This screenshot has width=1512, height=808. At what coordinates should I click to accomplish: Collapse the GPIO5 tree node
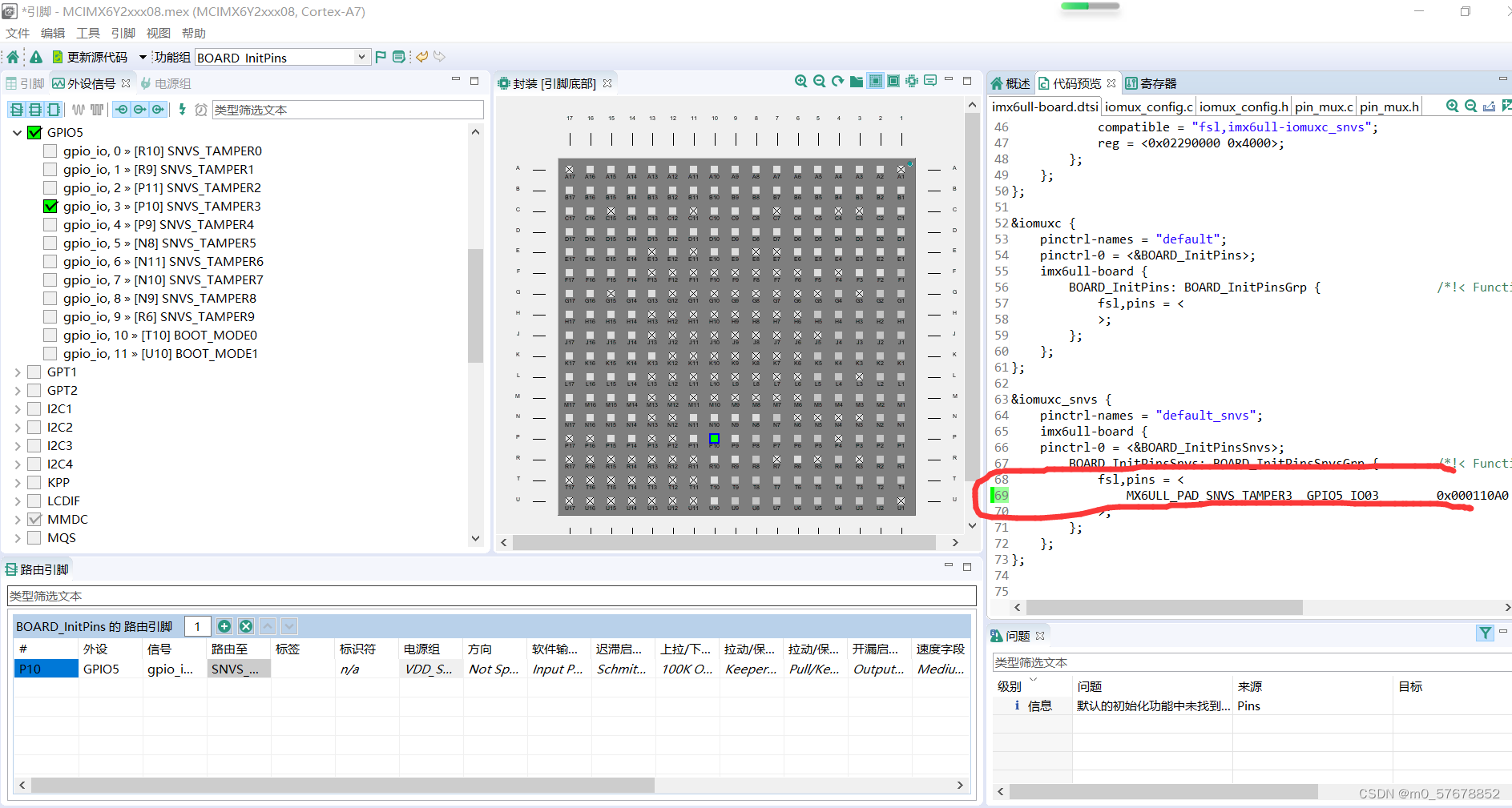17,132
